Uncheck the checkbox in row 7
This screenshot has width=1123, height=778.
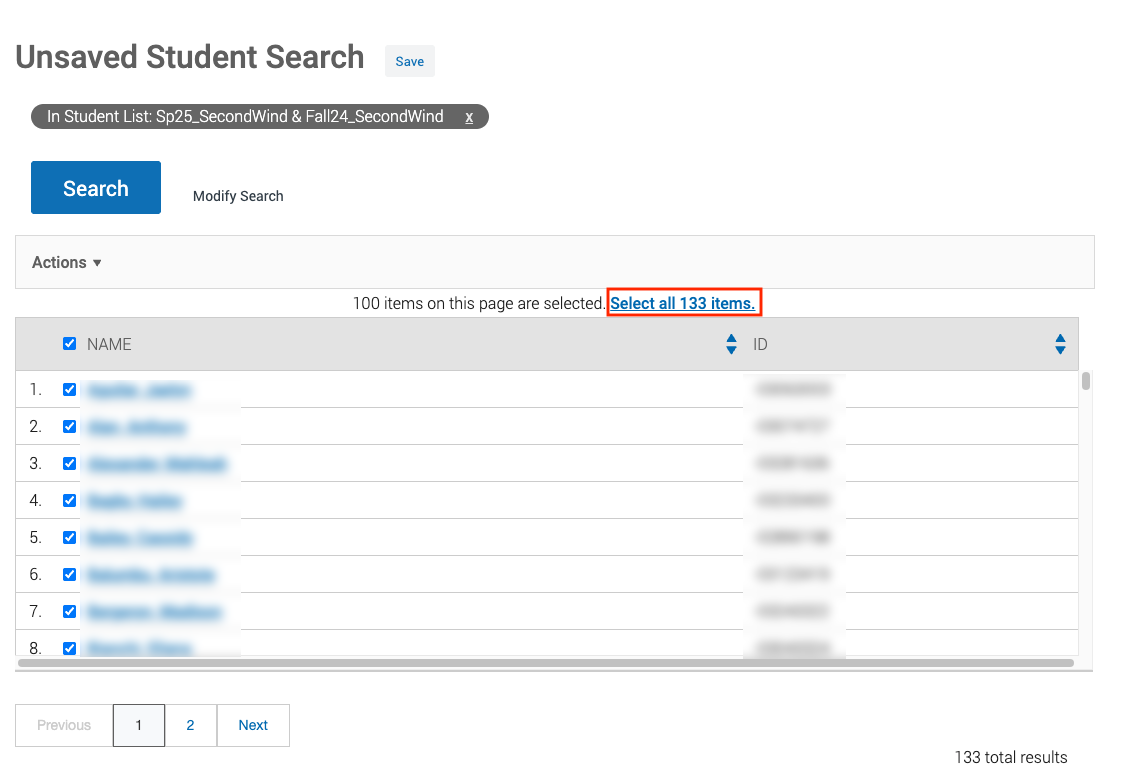[69, 612]
